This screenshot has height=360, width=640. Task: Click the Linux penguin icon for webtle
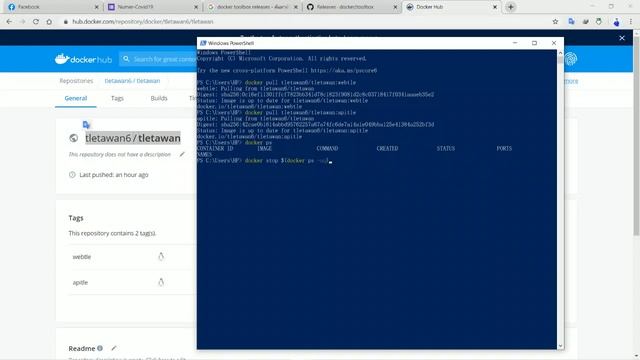[x=161, y=256]
